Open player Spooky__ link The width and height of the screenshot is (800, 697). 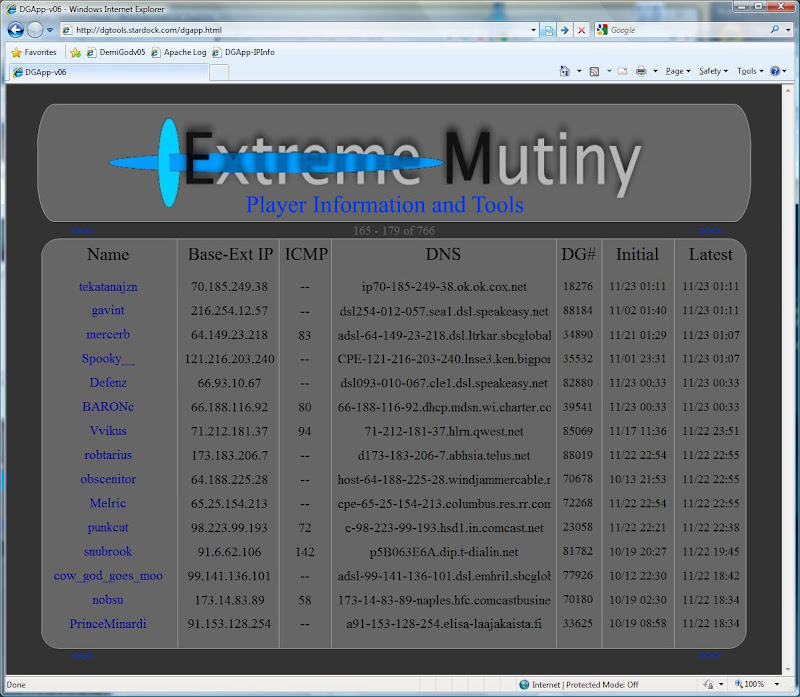108,359
